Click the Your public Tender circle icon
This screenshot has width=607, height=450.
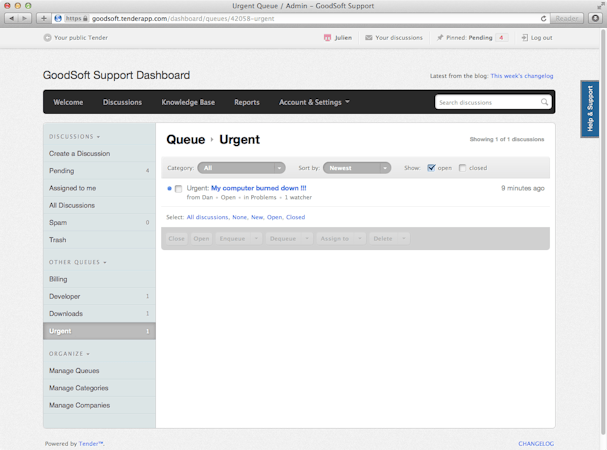click(47, 38)
